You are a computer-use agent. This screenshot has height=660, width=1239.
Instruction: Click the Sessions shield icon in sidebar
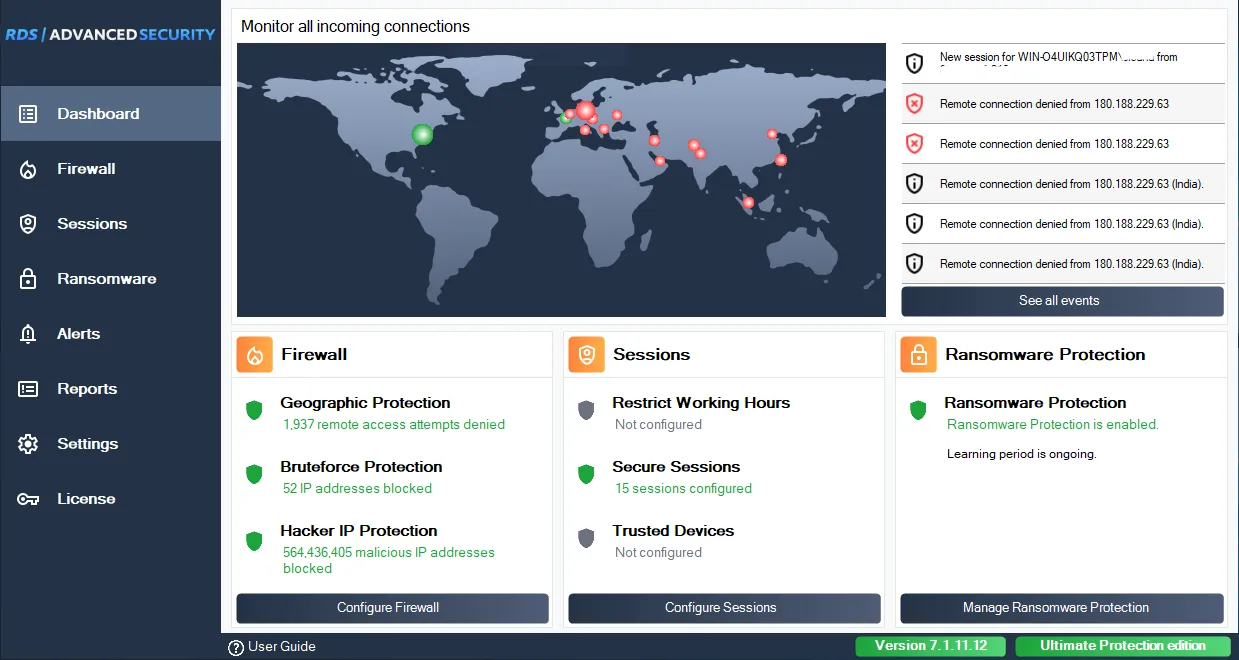tap(28, 224)
